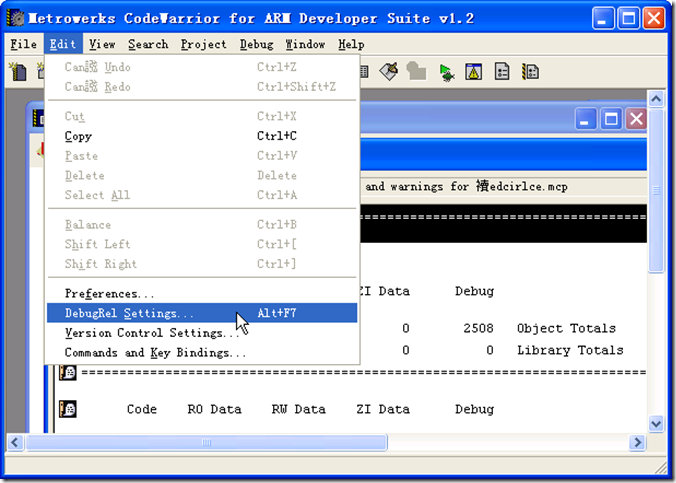Click the CodeWarrior gear icon in title bar

click(16, 18)
